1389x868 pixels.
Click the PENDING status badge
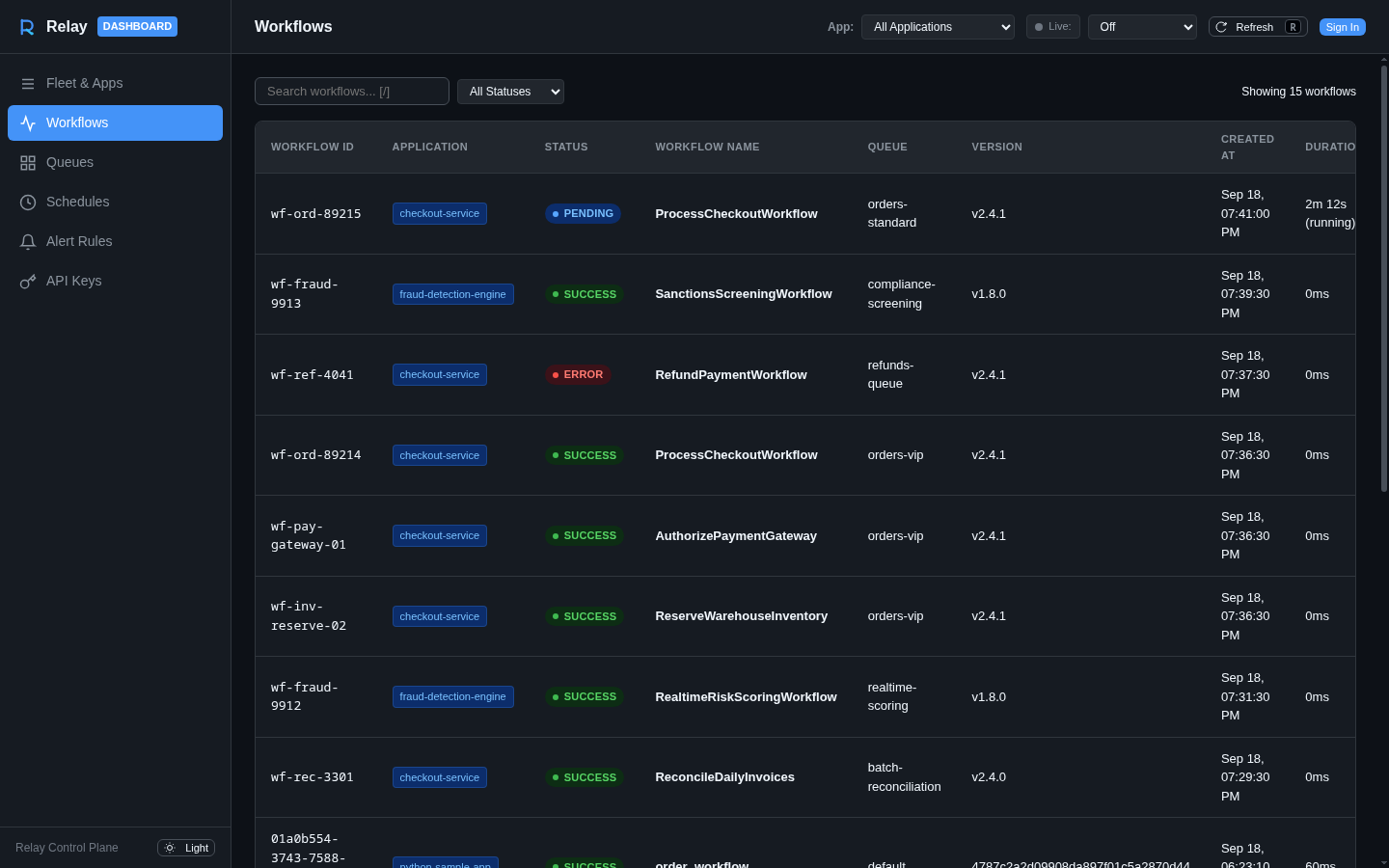tap(583, 213)
